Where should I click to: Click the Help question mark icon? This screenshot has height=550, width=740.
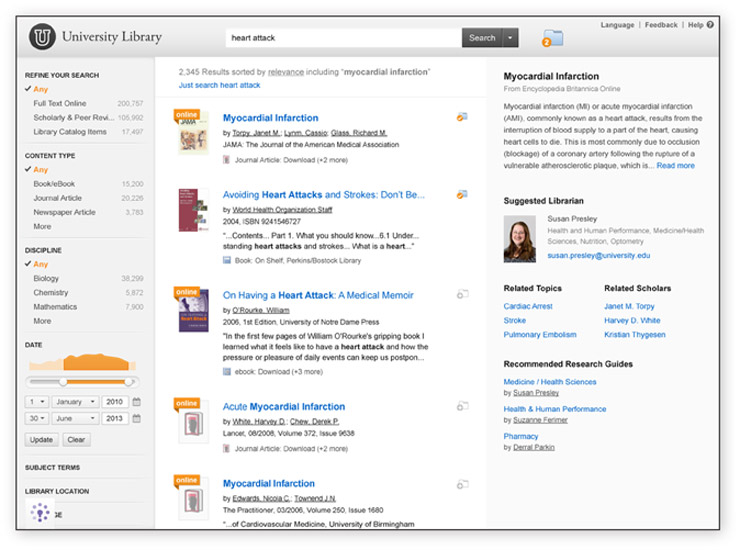coord(710,25)
